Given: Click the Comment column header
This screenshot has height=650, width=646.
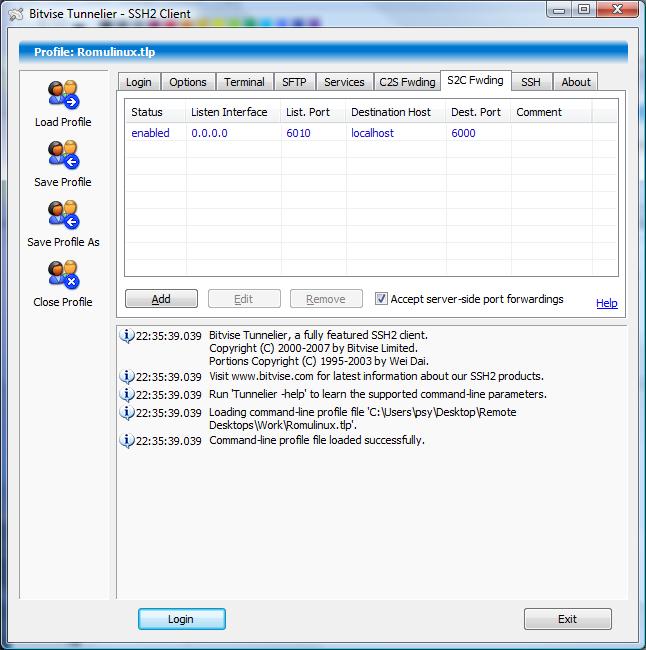Looking at the screenshot, I should 551,112.
